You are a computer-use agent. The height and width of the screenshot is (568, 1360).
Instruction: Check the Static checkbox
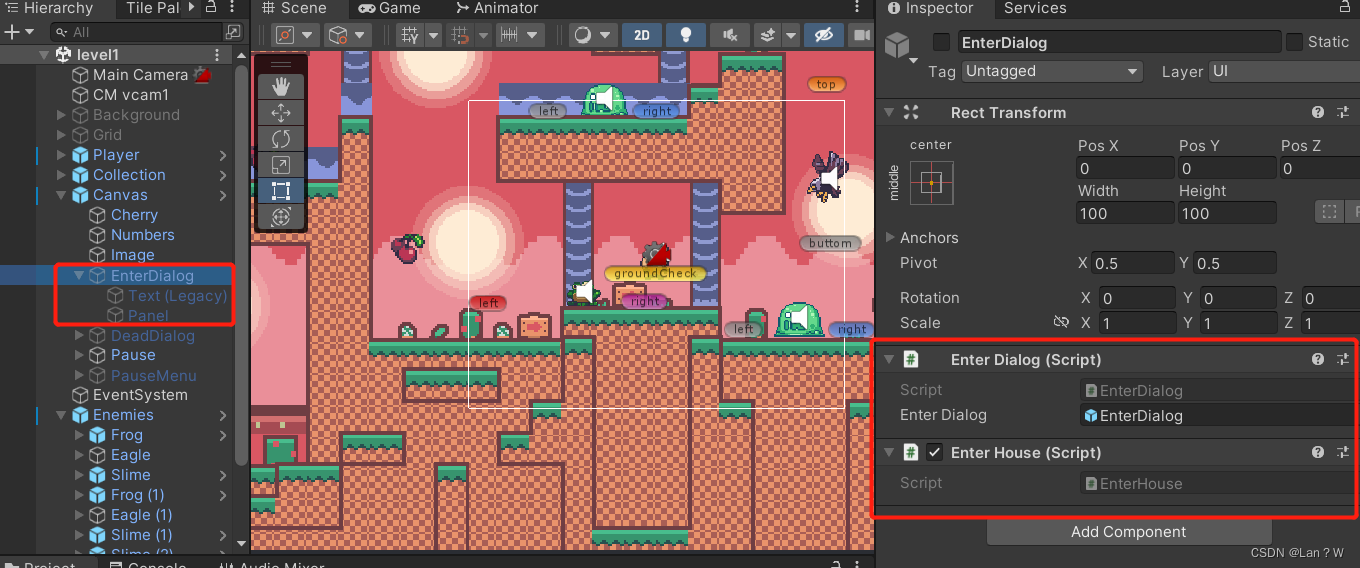1294,42
